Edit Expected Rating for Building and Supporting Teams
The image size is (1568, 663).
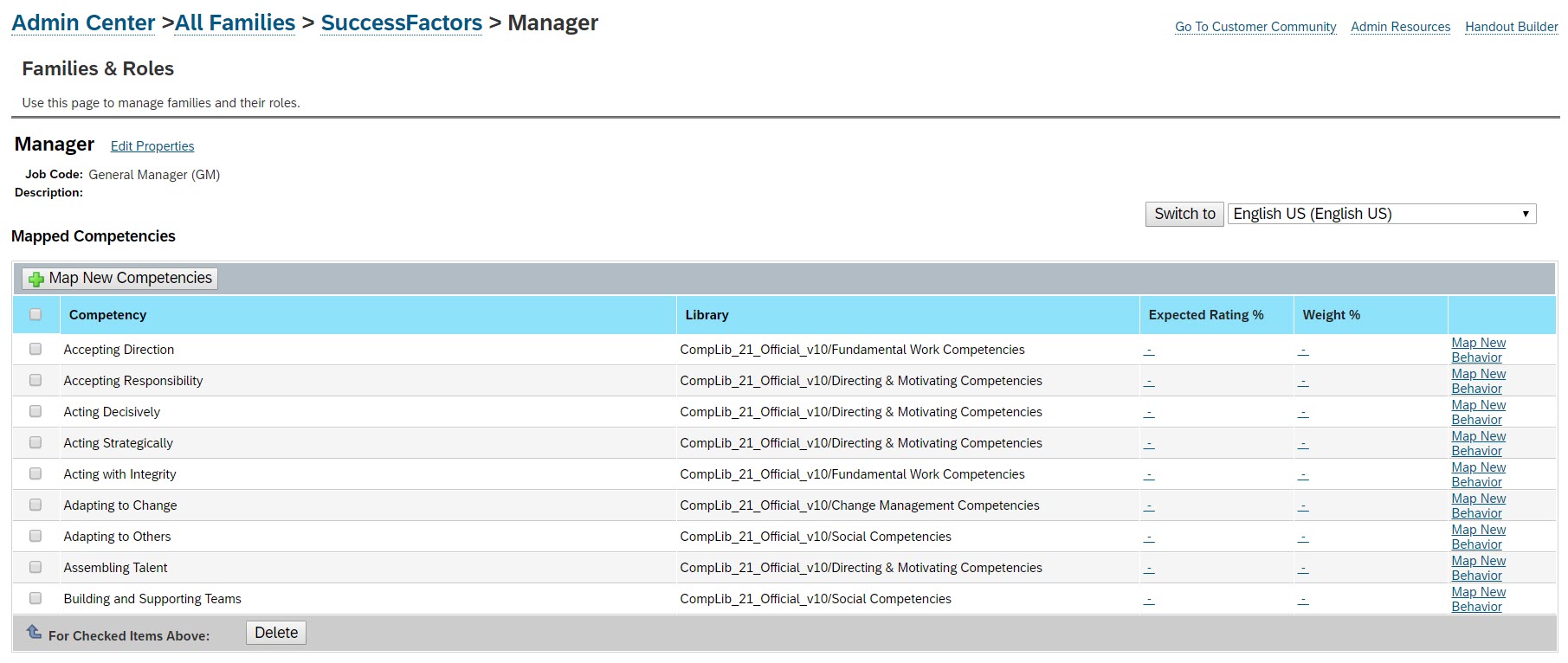(x=1149, y=600)
